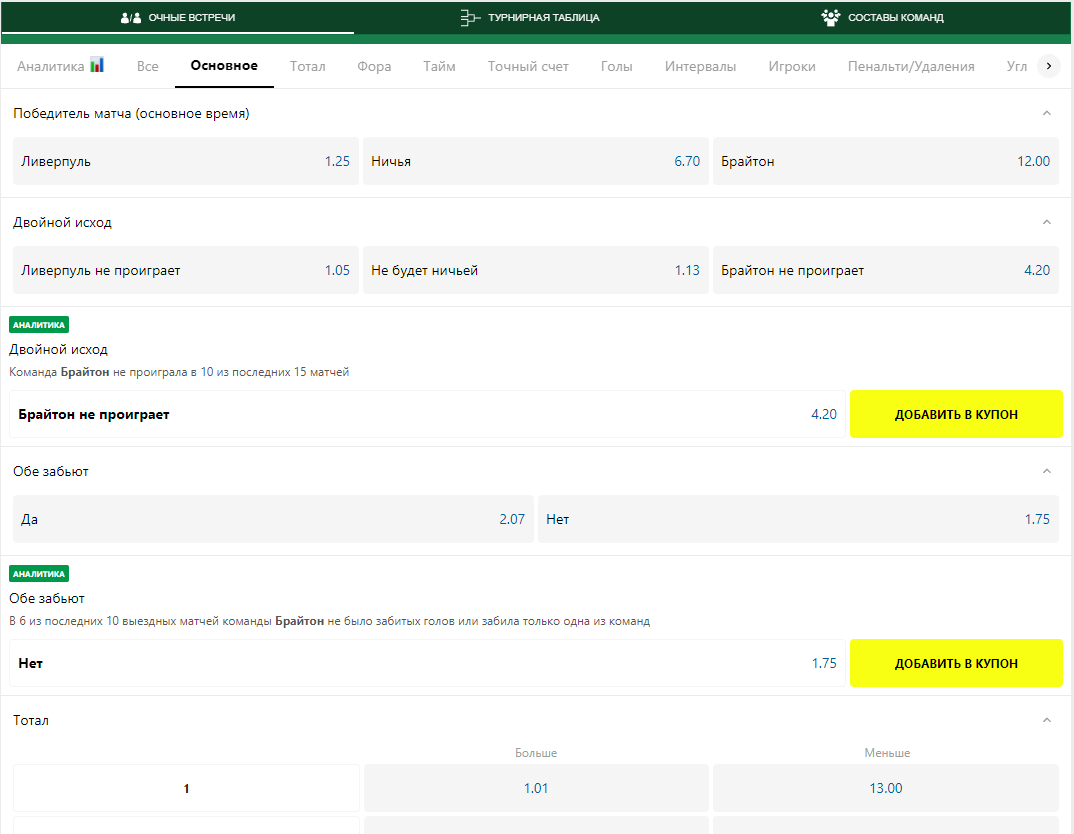Switch to the Фора tab
Image resolution: width=1074 pixels, height=834 pixels.
[x=374, y=66]
